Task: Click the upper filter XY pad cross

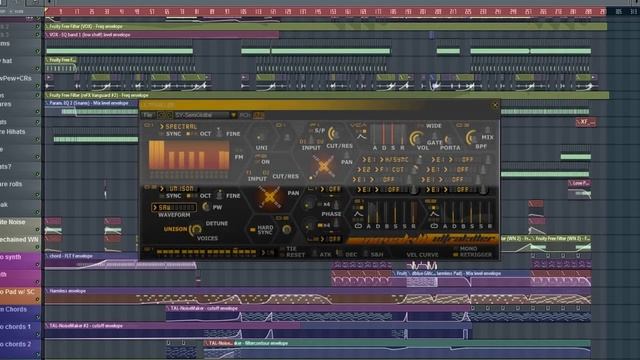Action: [323, 167]
